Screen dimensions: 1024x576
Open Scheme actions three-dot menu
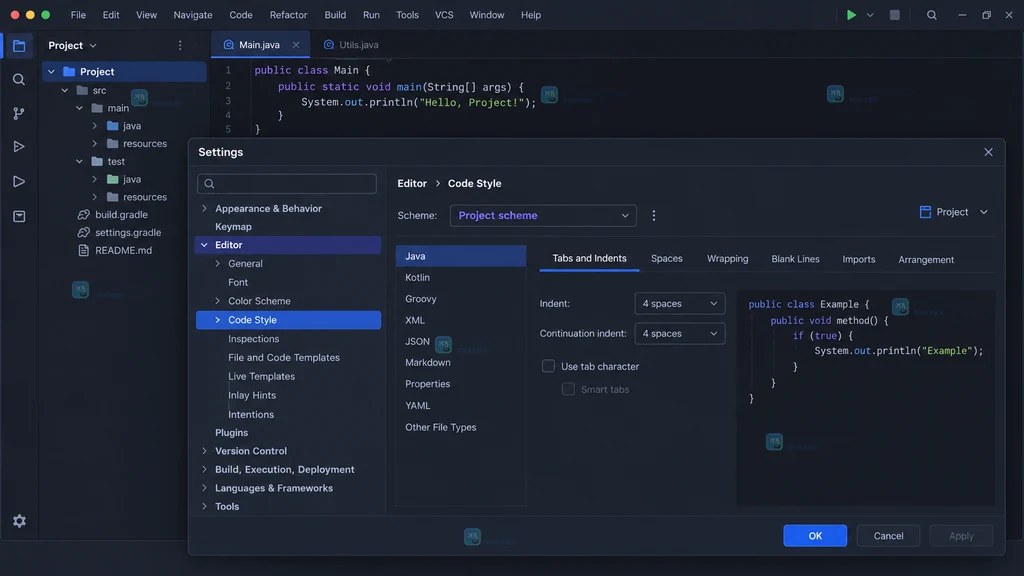click(x=654, y=216)
